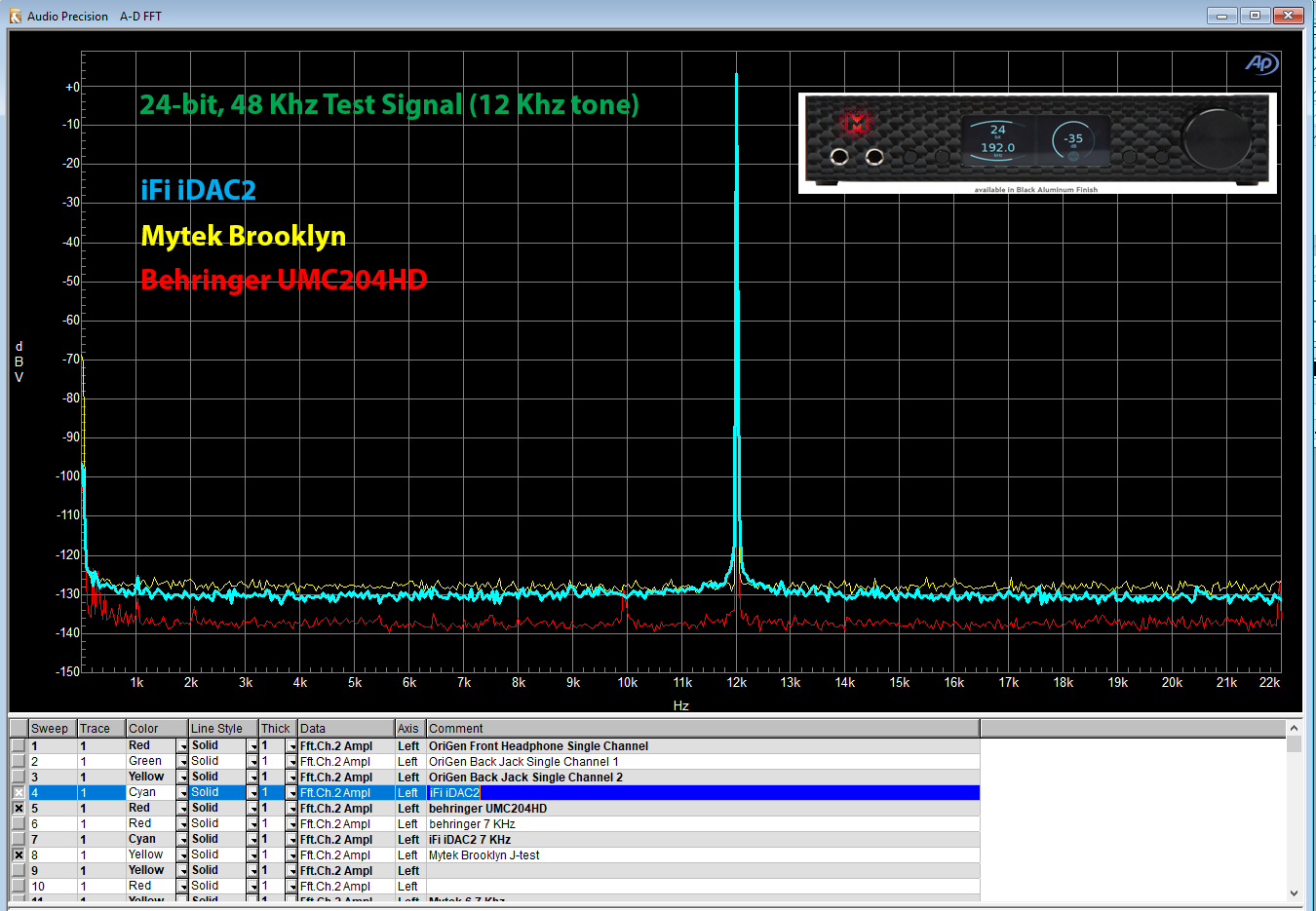Click the Trace column header
The image size is (1316, 911).
pyautogui.click(x=101, y=728)
